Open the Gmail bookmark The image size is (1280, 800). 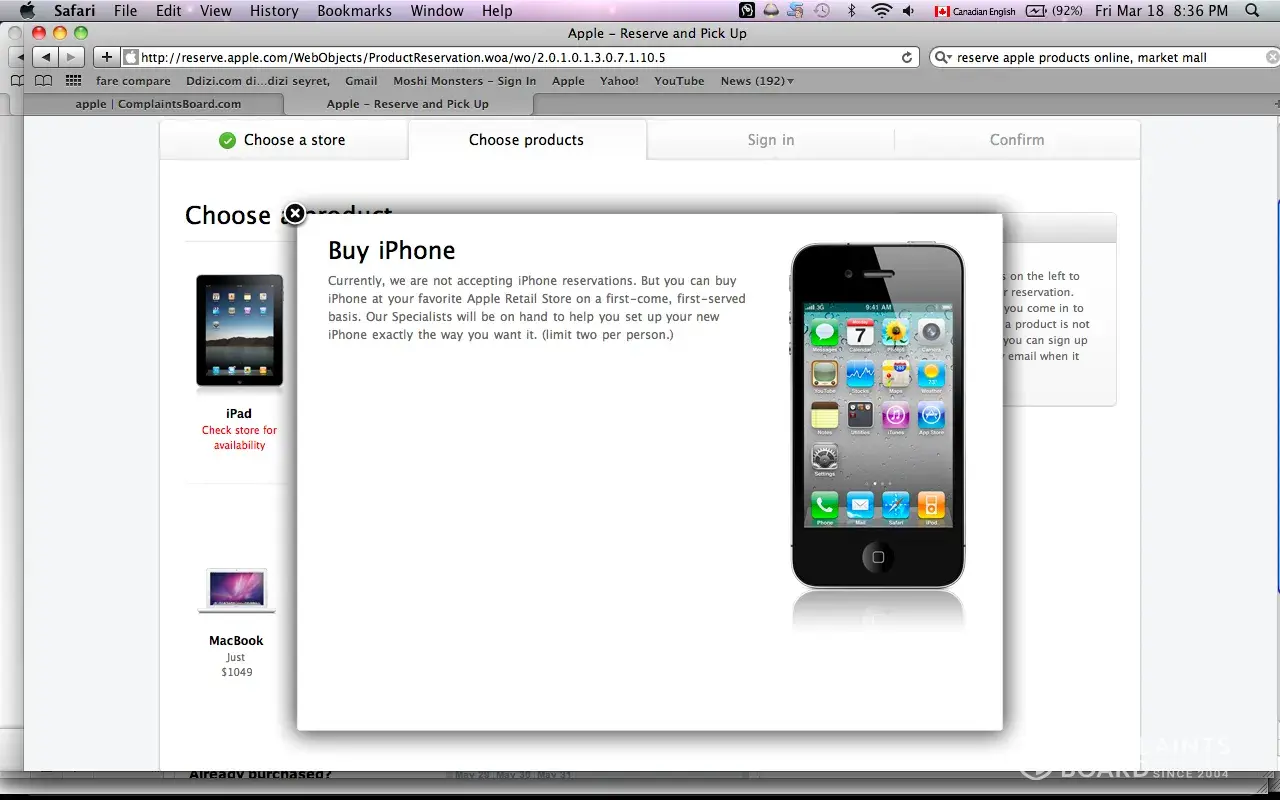pyautogui.click(x=361, y=81)
